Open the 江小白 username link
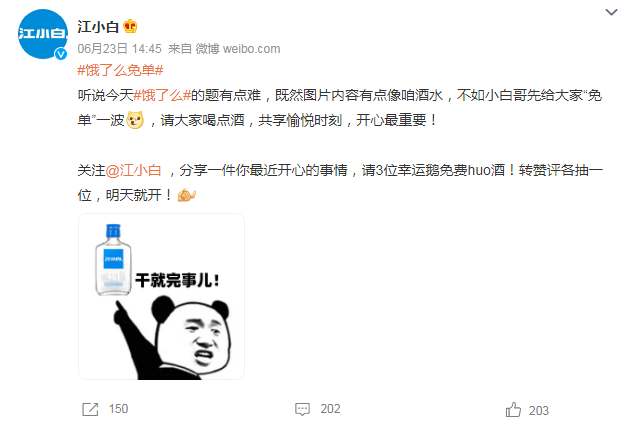Screen dimensions: 619x427 tap(98, 27)
